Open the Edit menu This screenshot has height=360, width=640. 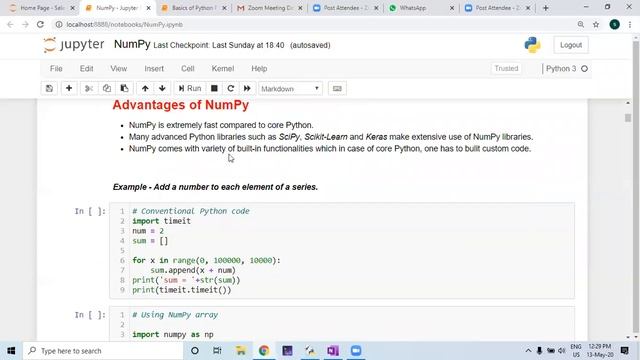click(87, 69)
